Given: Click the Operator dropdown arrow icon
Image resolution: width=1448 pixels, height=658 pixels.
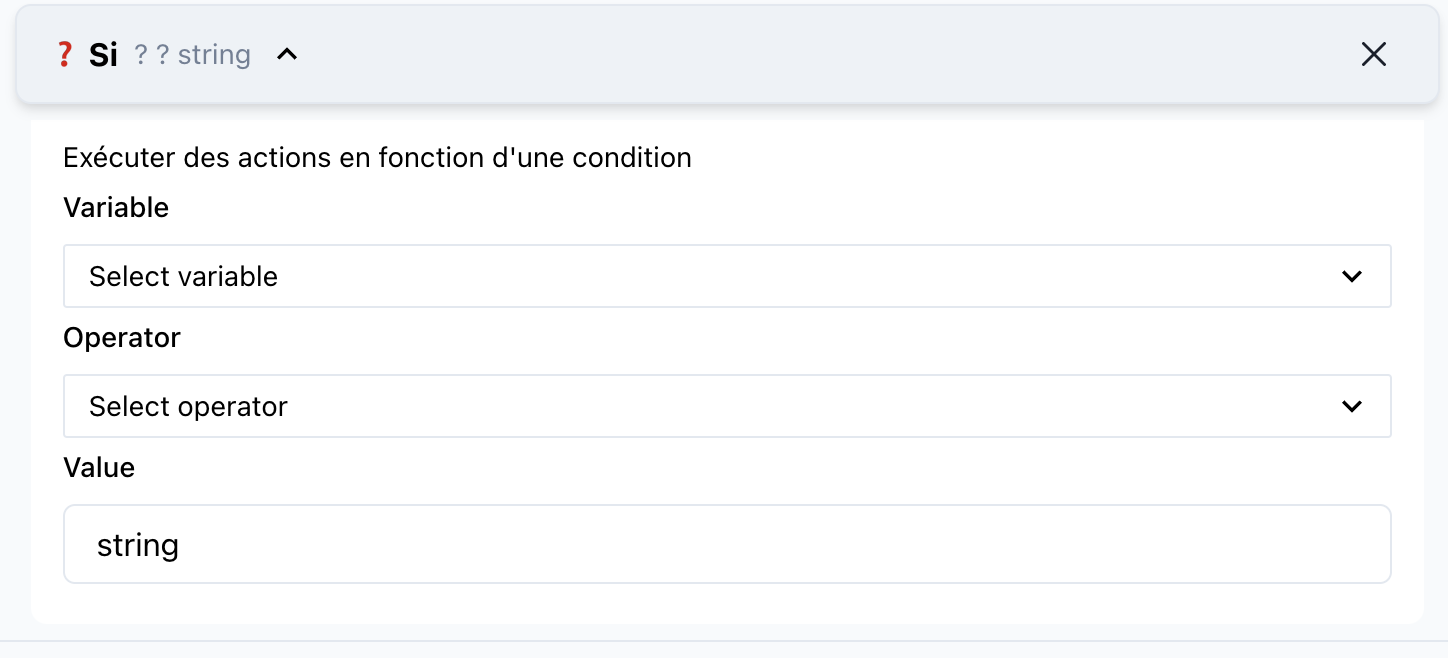Looking at the screenshot, I should (1352, 406).
